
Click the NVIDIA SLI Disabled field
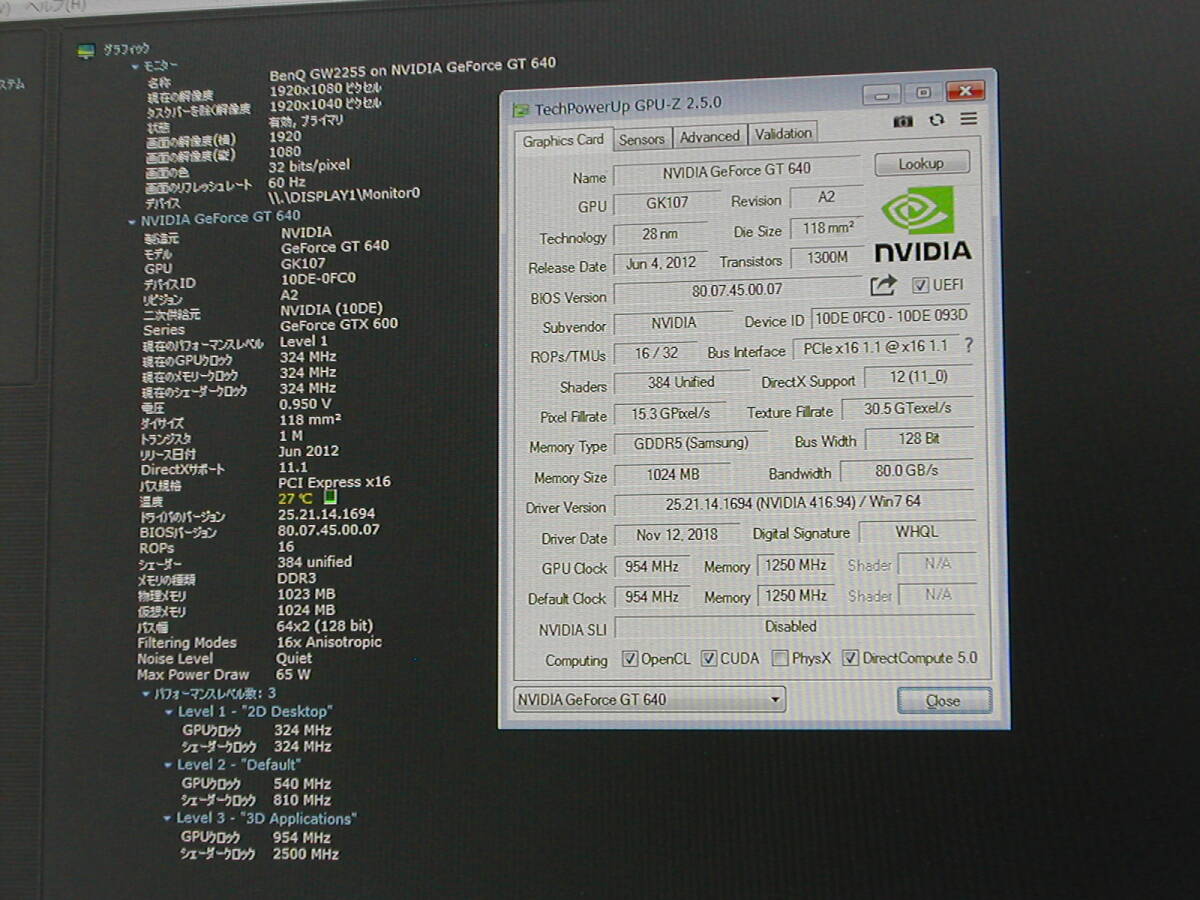(x=794, y=627)
